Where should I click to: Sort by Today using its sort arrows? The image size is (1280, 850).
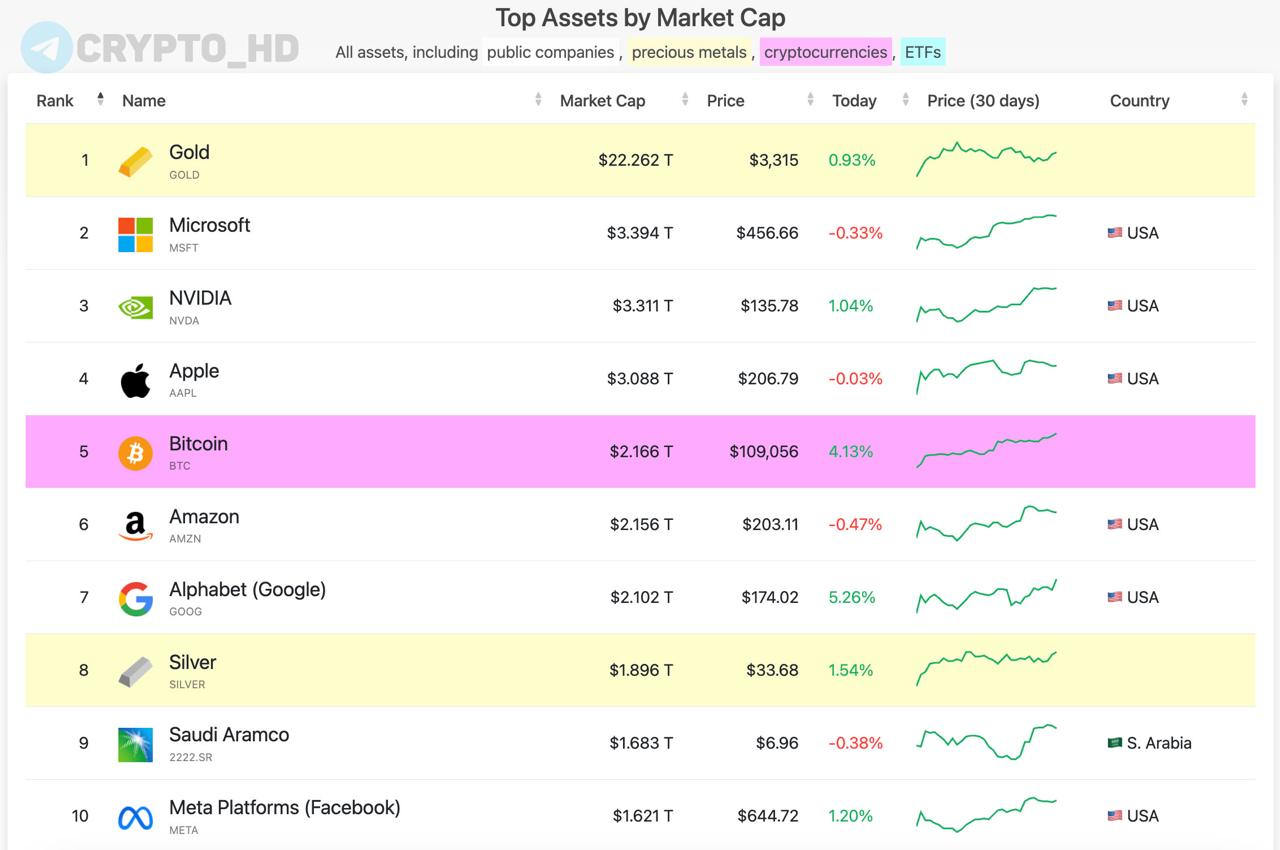(x=905, y=99)
